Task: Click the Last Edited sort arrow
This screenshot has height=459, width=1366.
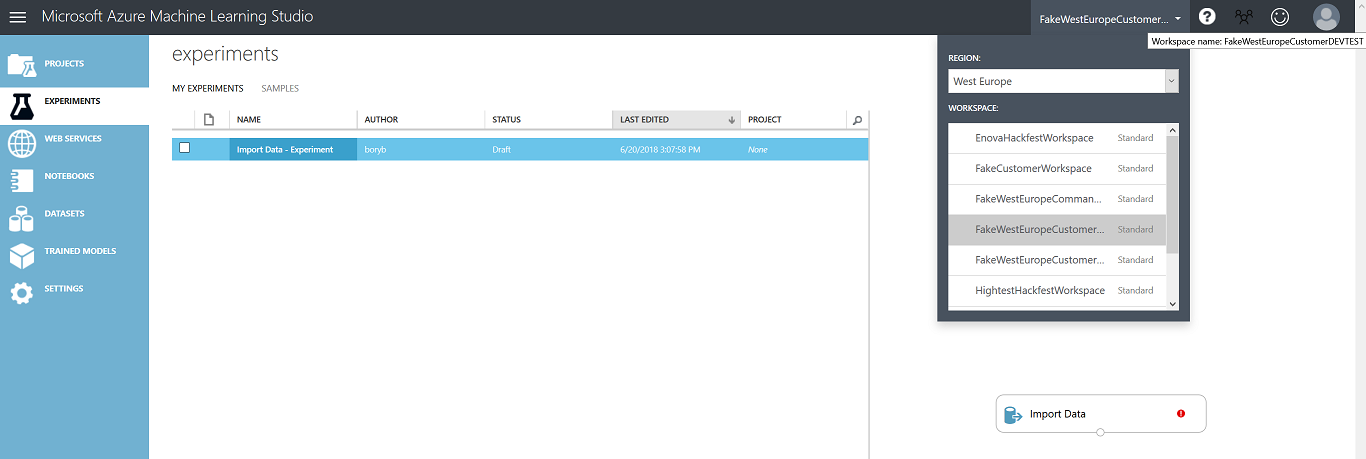Action: pyautogui.click(x=732, y=120)
